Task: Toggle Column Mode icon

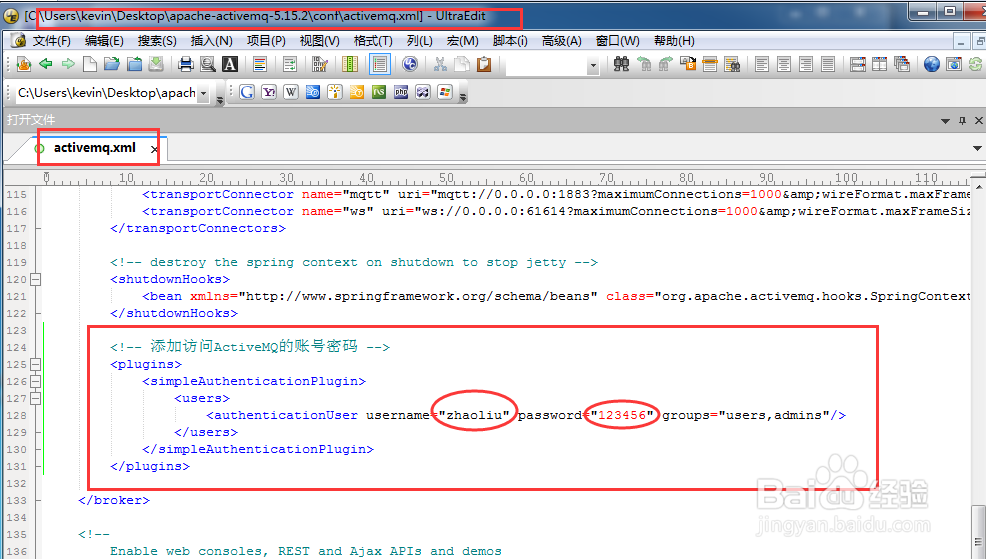Action: [x=350, y=64]
